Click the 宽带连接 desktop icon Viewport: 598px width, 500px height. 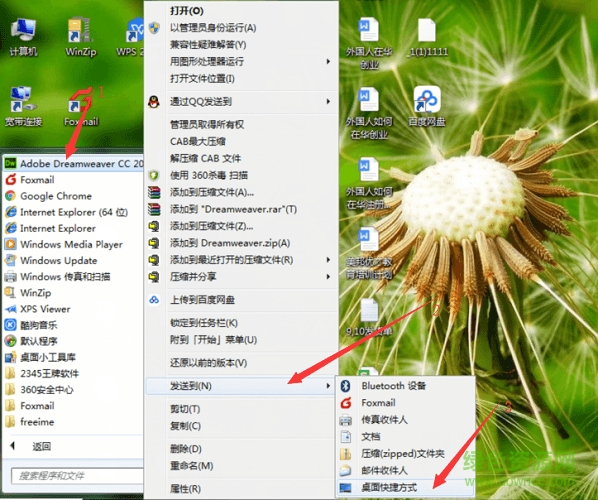(24, 106)
